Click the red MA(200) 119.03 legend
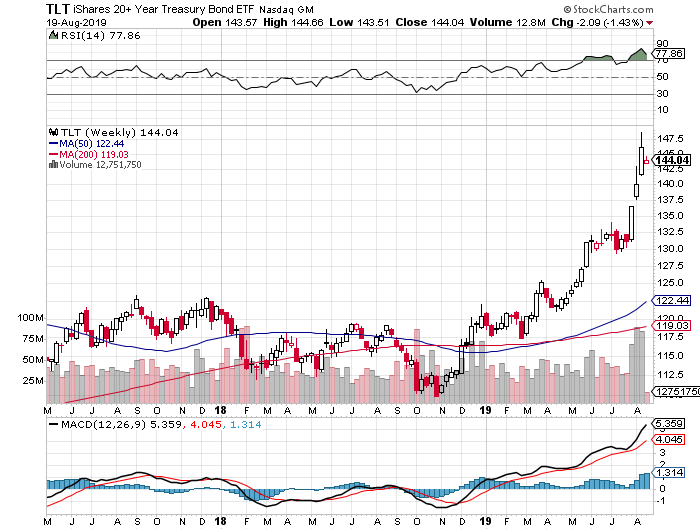This screenshot has height=530, width=700. (x=88, y=154)
